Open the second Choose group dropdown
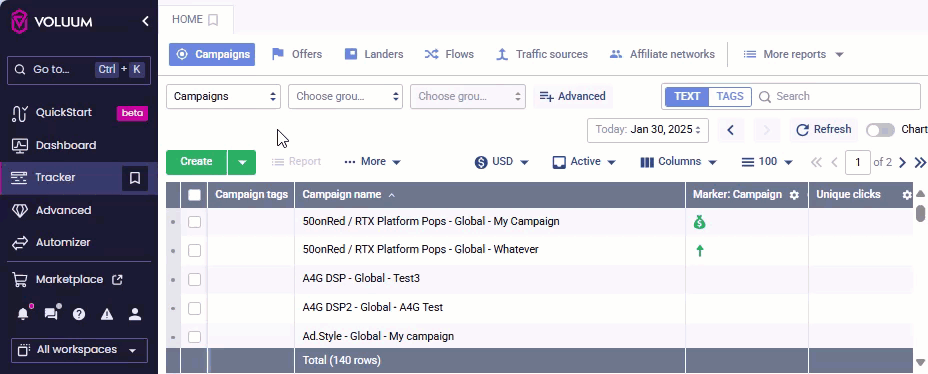Image resolution: width=928 pixels, height=374 pixels. (468, 96)
